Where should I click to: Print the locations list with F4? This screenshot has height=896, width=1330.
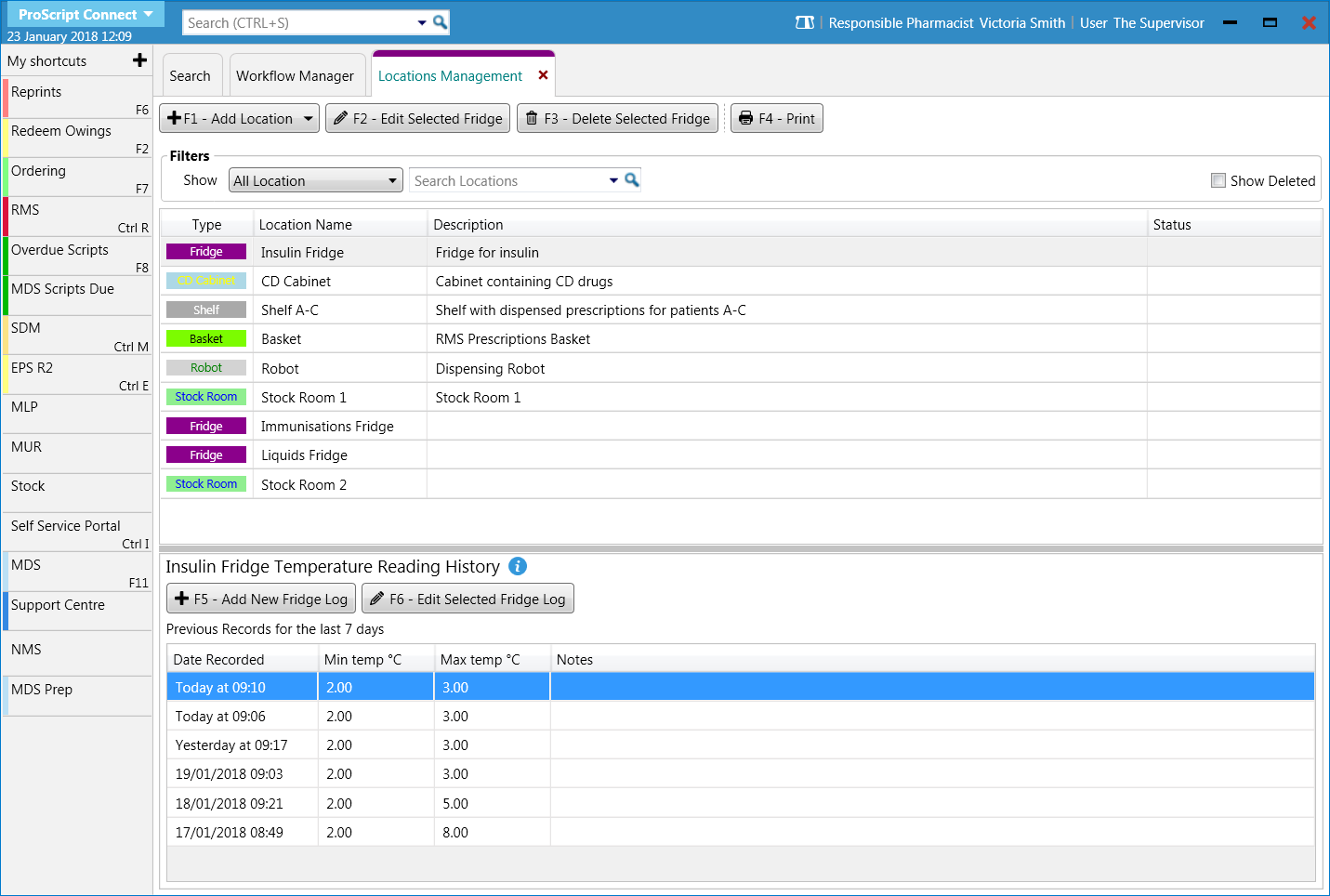776,118
